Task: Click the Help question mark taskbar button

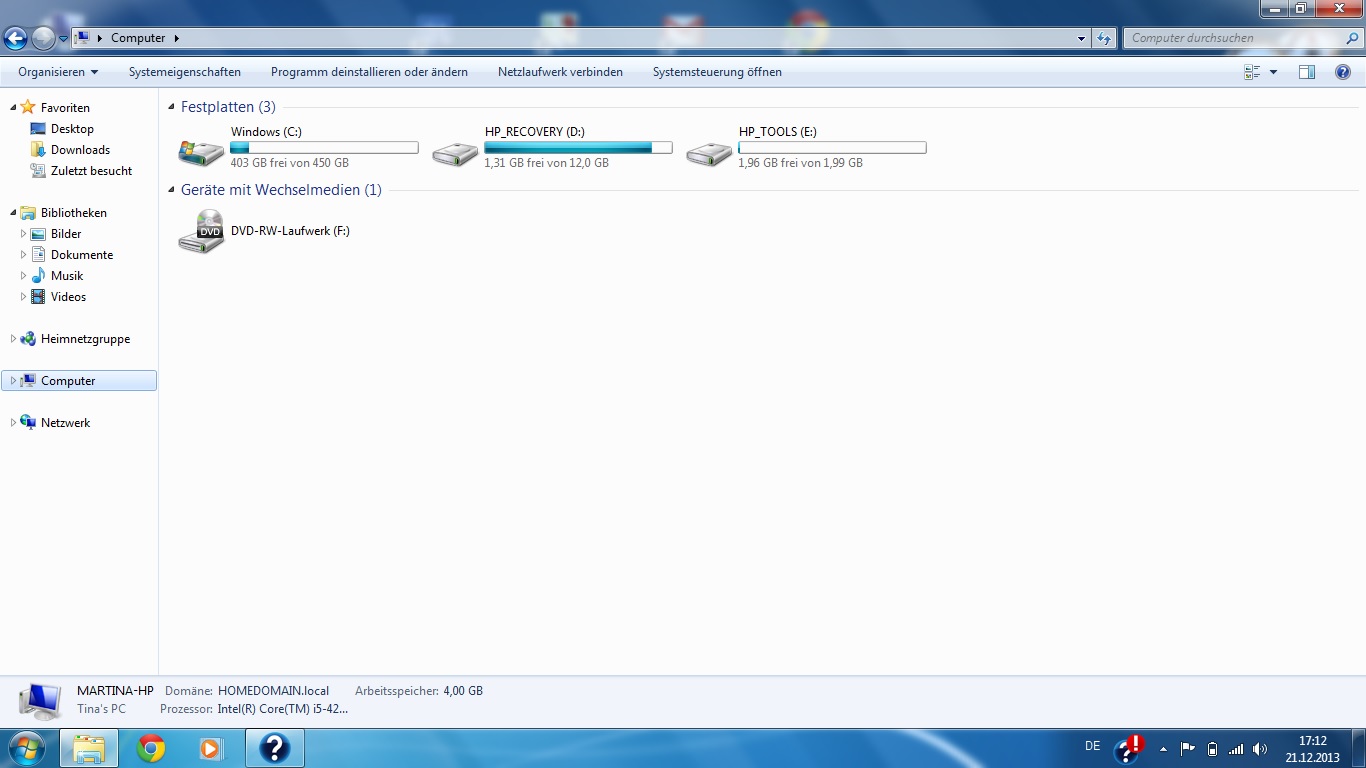Action: click(275, 748)
